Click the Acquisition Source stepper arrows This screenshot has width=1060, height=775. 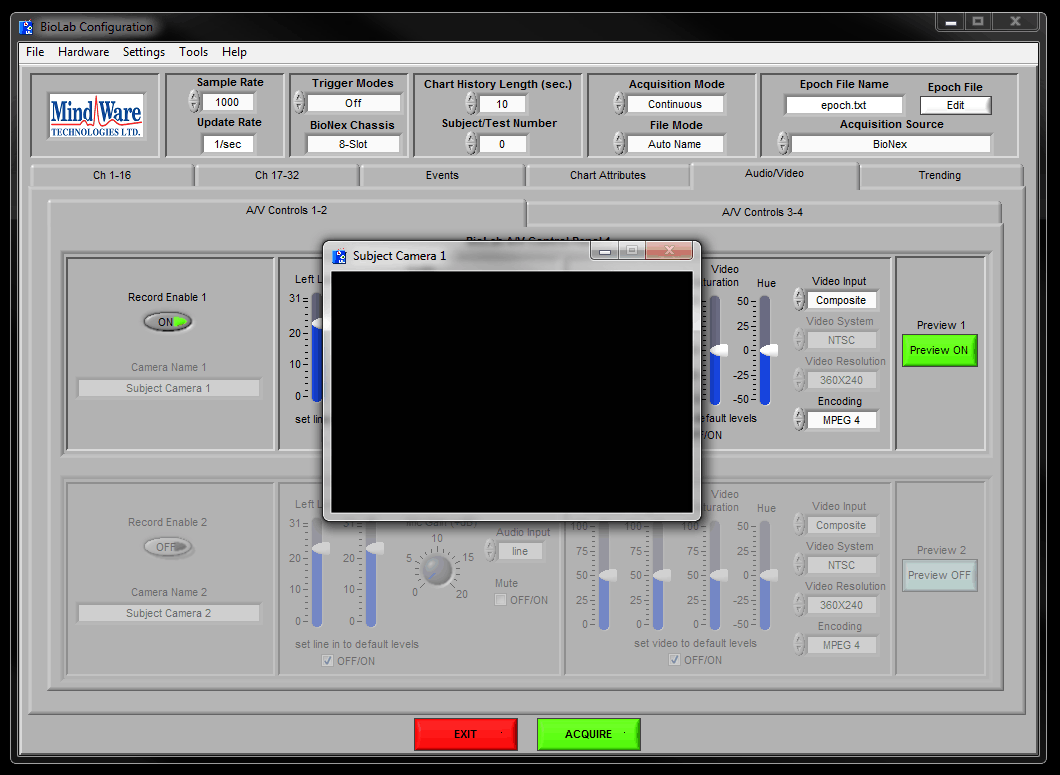pyautogui.click(x=783, y=143)
